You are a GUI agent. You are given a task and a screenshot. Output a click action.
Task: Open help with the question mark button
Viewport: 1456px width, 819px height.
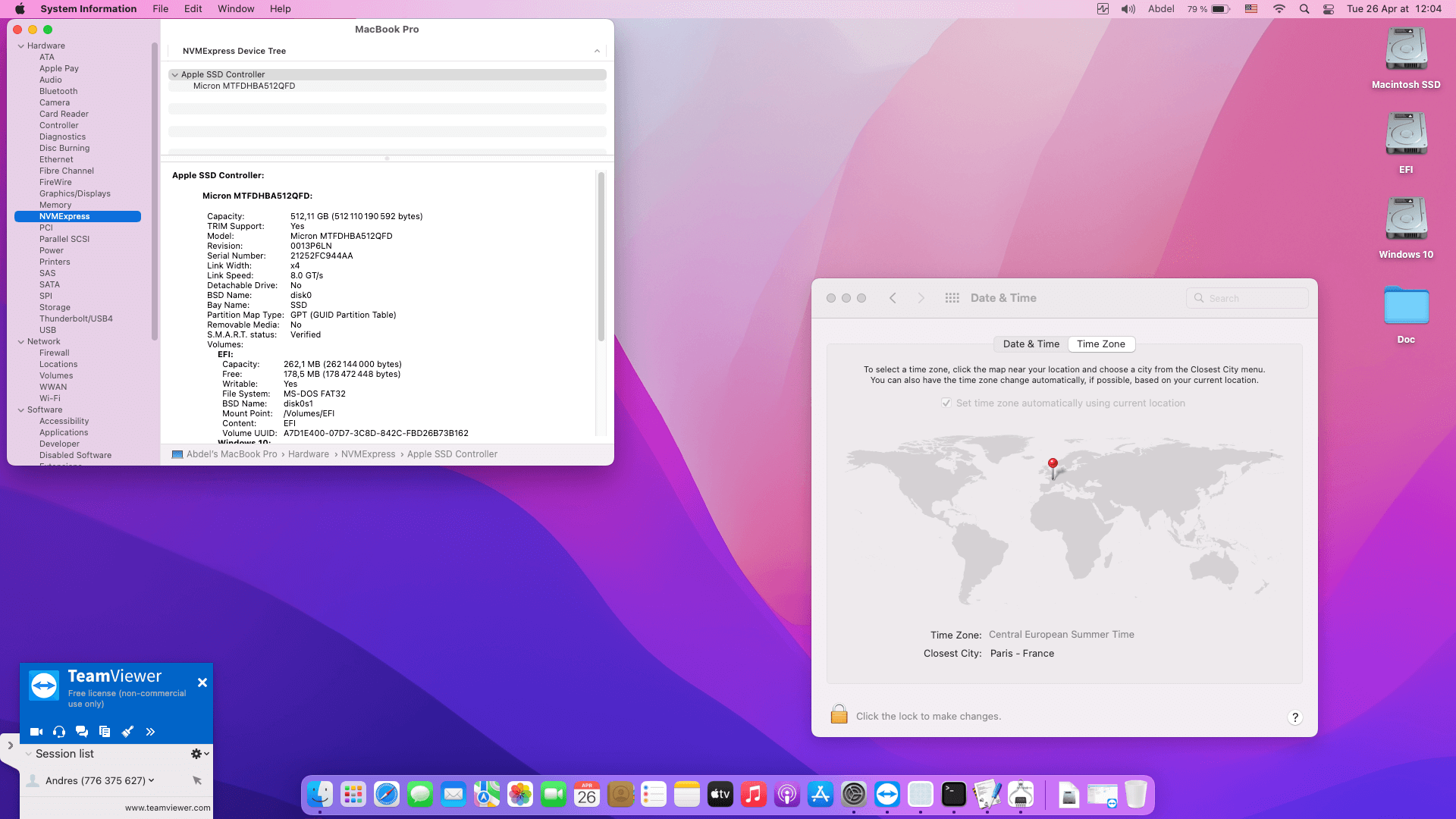[1295, 717]
